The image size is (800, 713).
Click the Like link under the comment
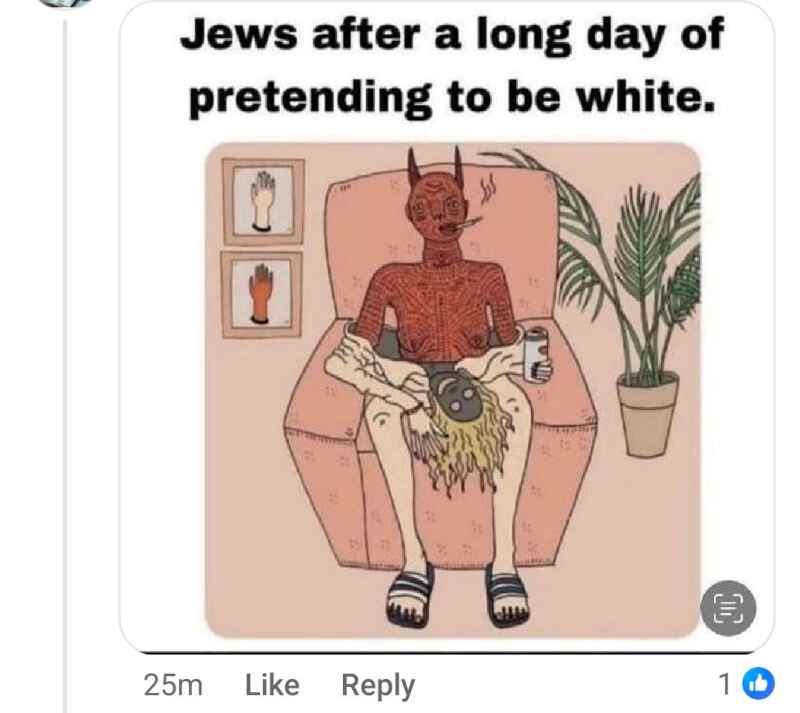tap(272, 685)
